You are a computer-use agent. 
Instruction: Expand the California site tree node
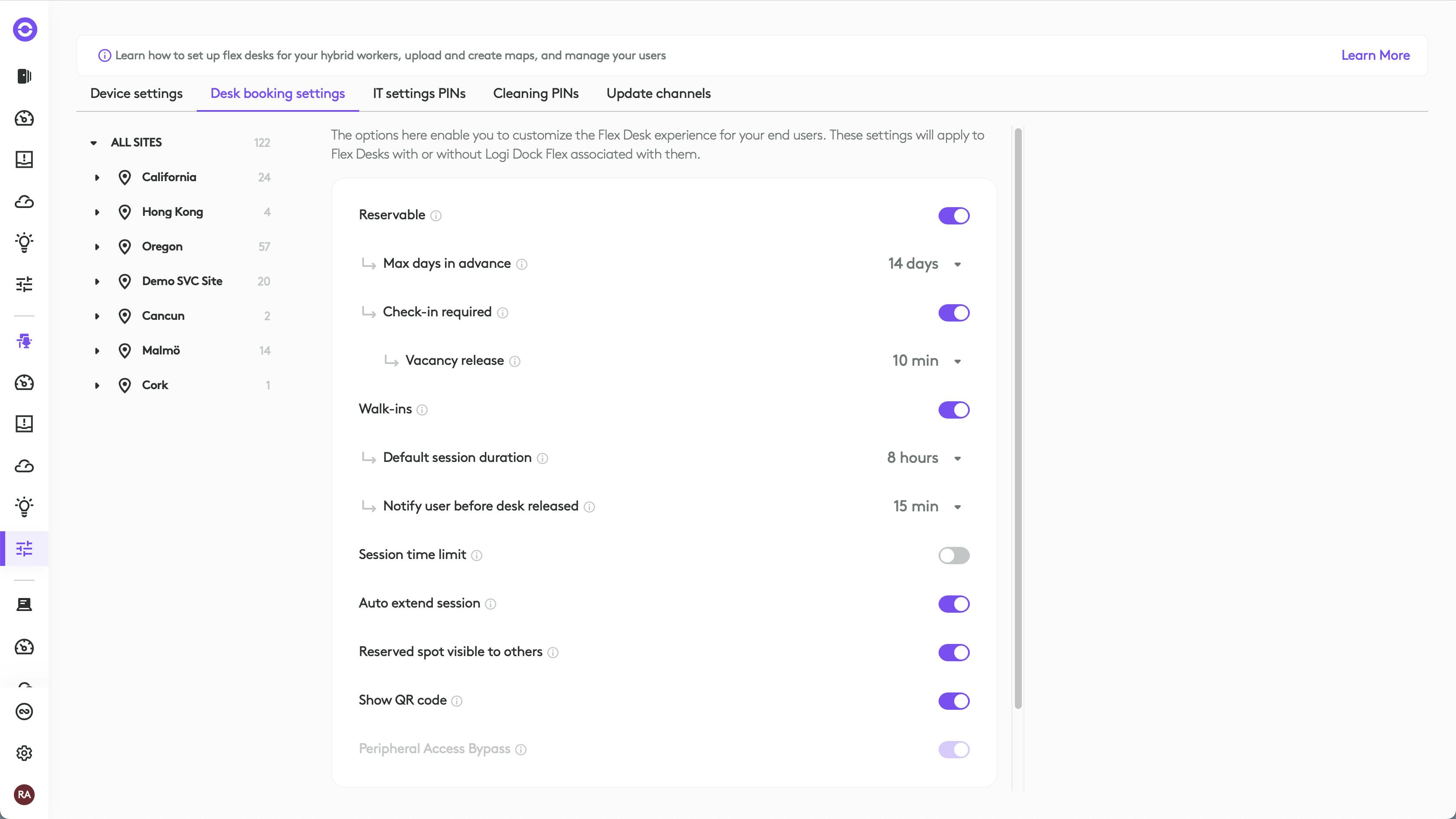click(x=97, y=178)
